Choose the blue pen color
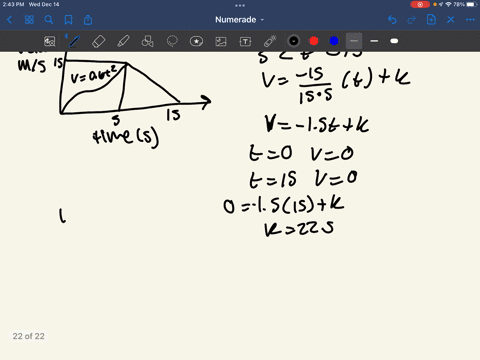 click(x=334, y=41)
